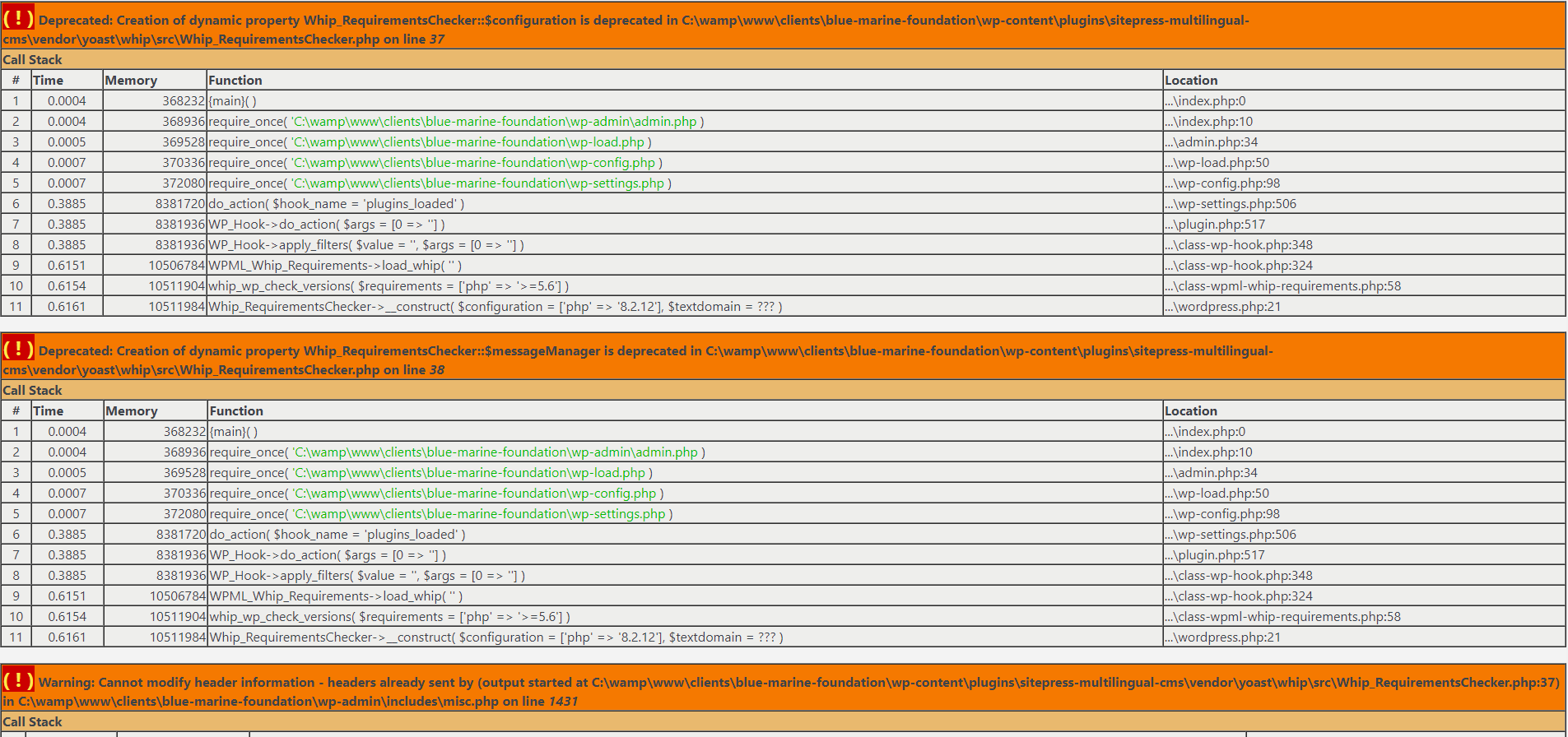1568x737 pixels.
Task: Select wp-settings.php require_once path in $messageManager stack
Action: pos(479,513)
